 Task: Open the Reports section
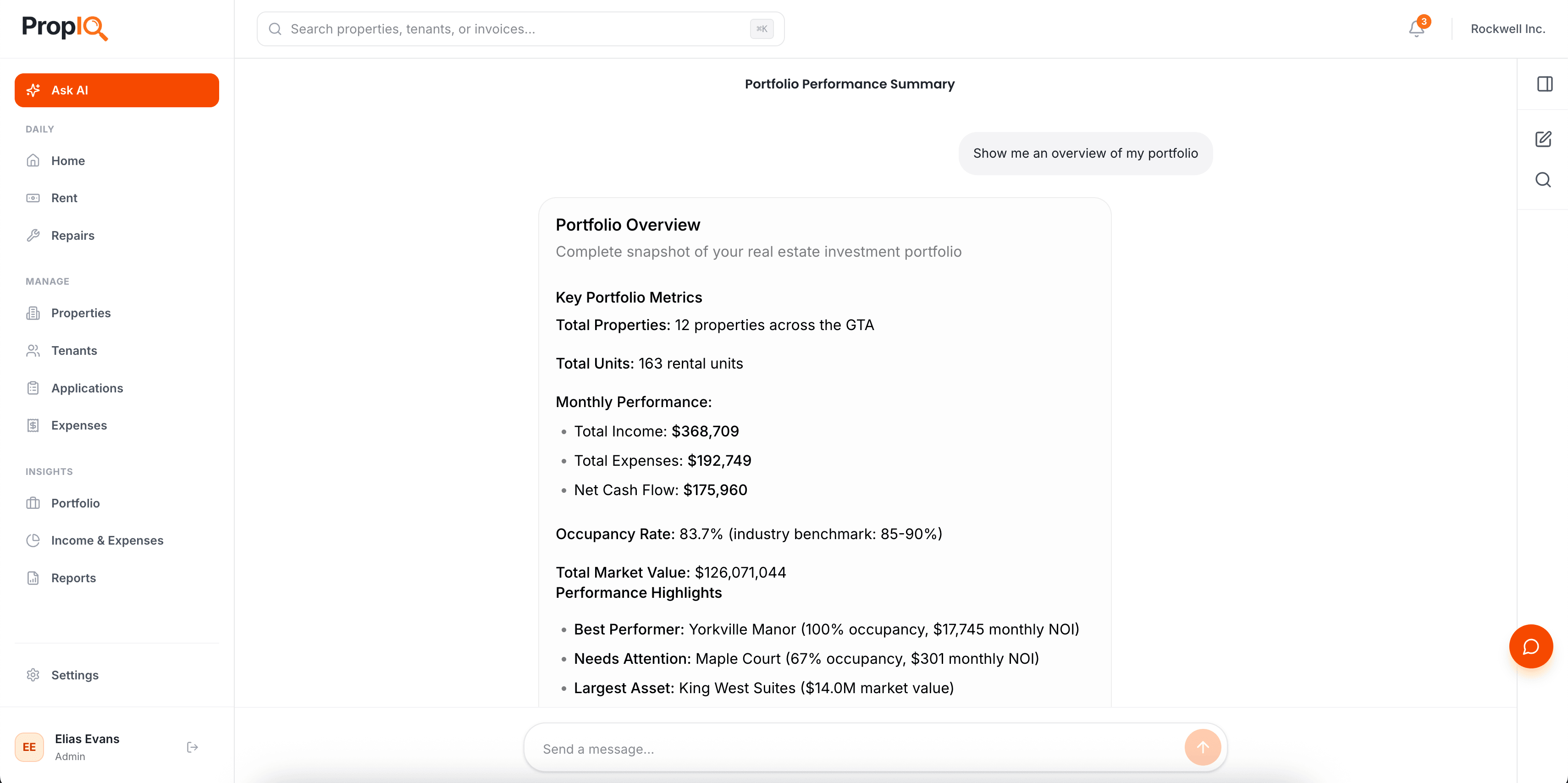[x=73, y=578]
